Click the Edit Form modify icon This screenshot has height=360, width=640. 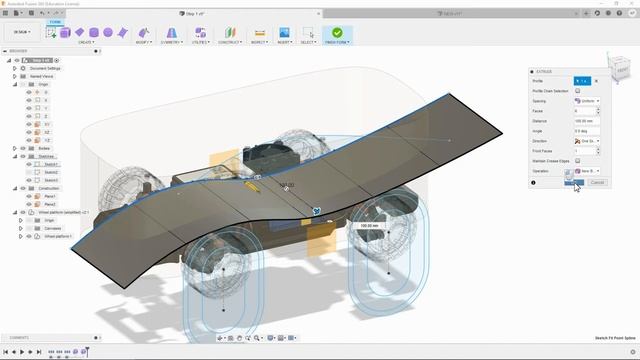point(144,33)
